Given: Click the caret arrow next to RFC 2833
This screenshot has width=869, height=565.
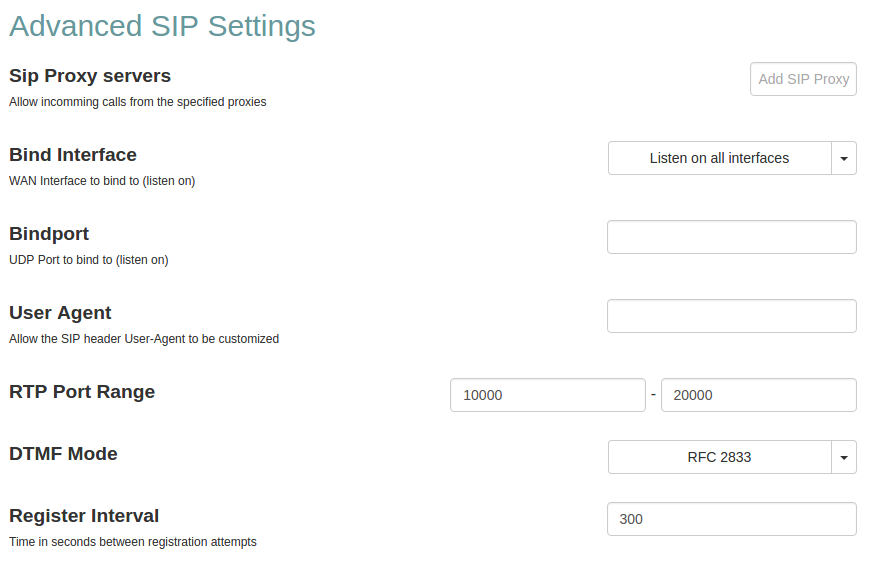Looking at the screenshot, I should pyautogui.click(x=844, y=457).
